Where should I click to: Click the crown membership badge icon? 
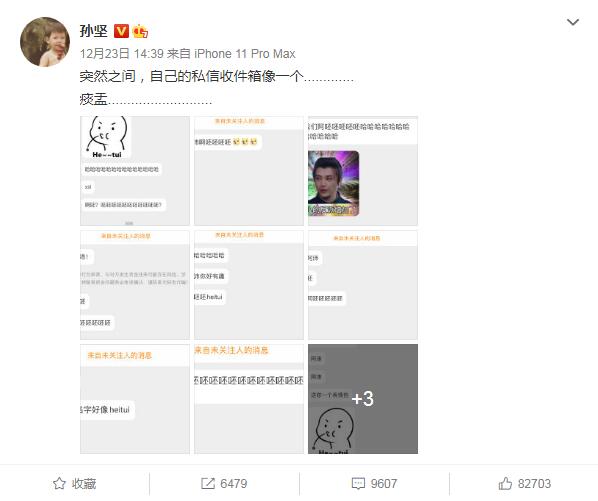pos(140,31)
